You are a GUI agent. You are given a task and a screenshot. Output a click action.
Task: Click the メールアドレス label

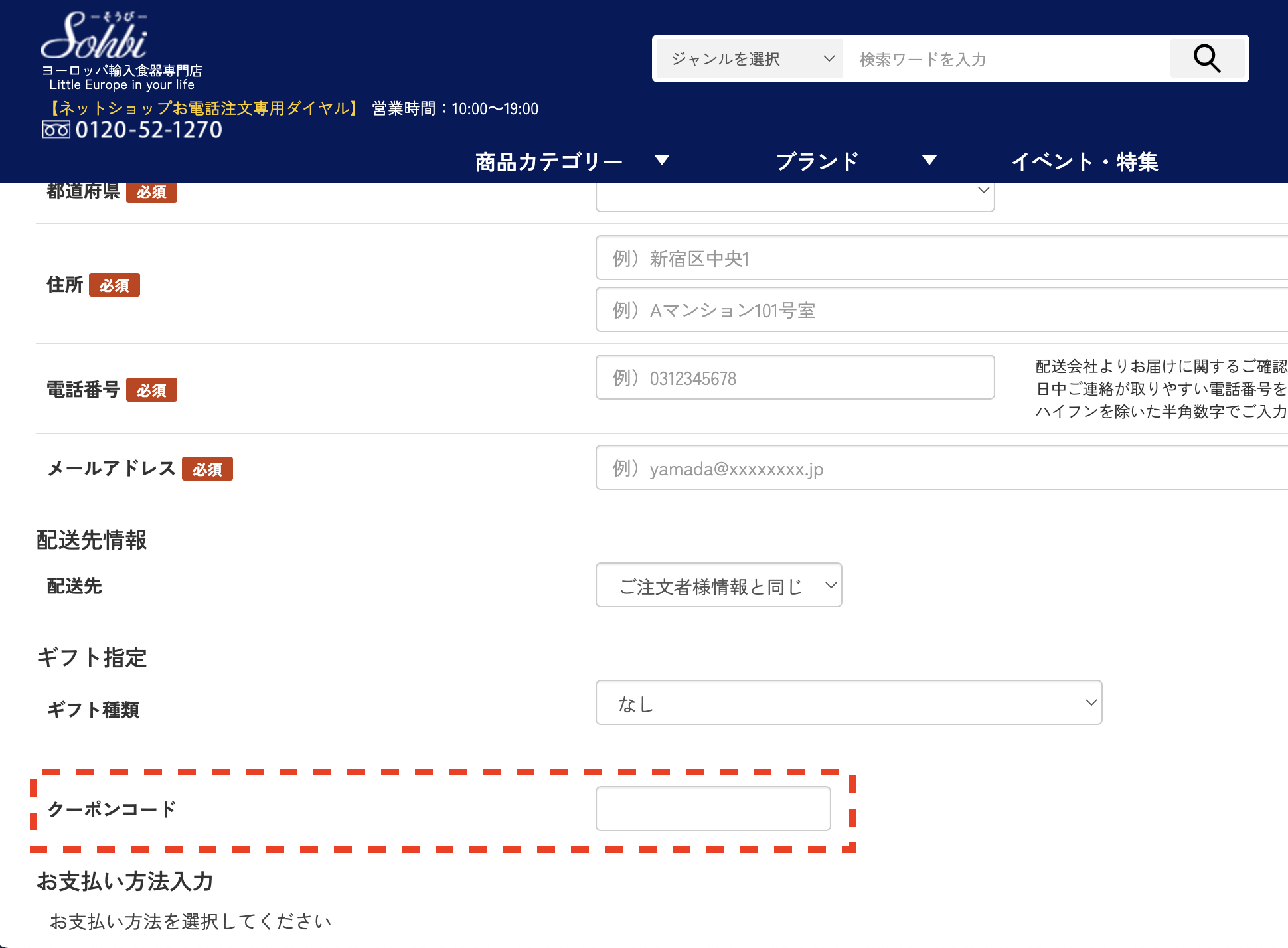tap(112, 469)
